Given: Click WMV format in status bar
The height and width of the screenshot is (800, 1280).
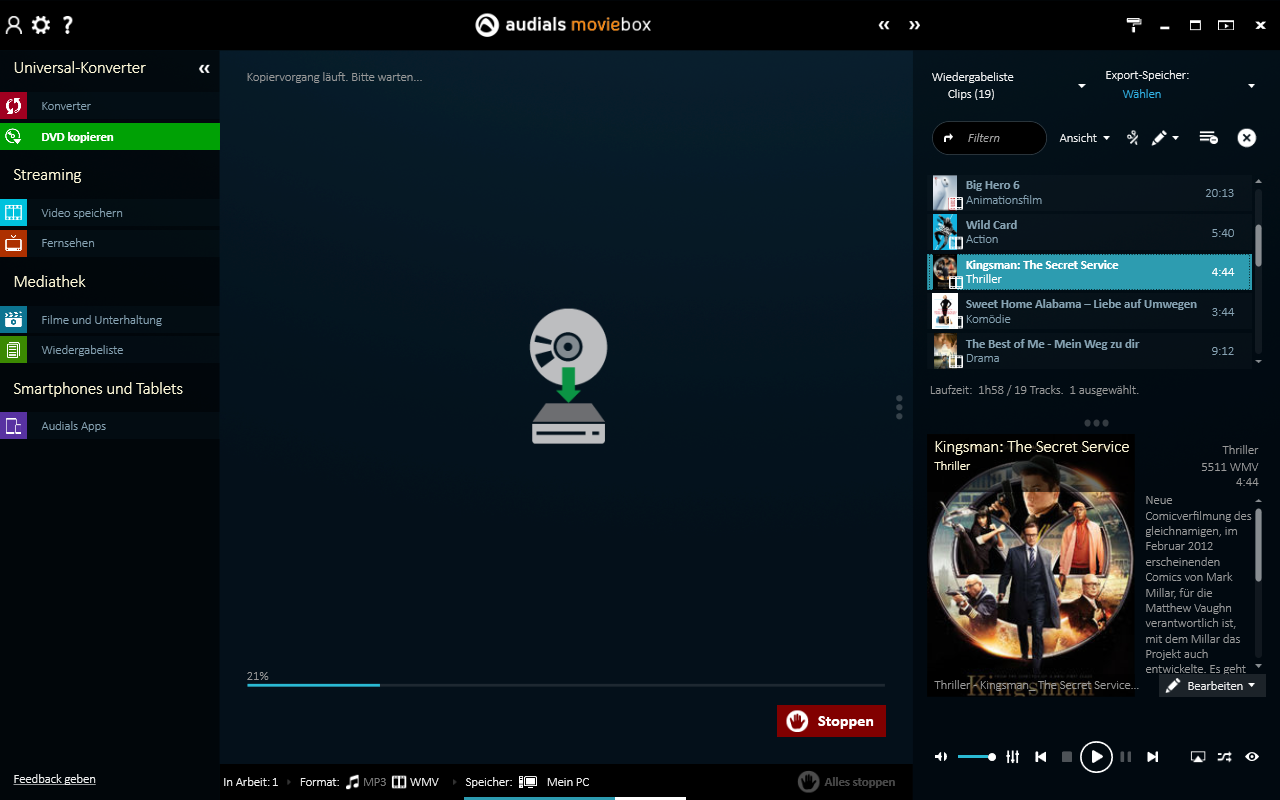Looking at the screenshot, I should [415, 782].
